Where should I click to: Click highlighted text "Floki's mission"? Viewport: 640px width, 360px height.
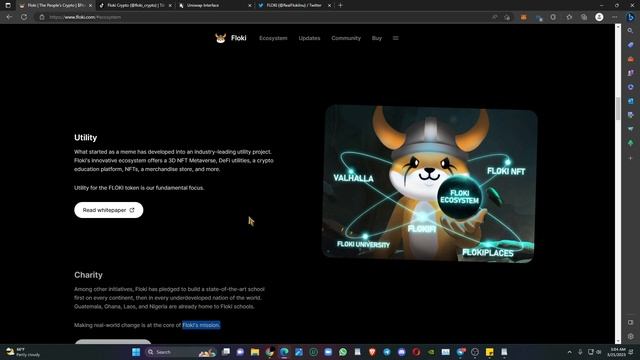coord(201,325)
